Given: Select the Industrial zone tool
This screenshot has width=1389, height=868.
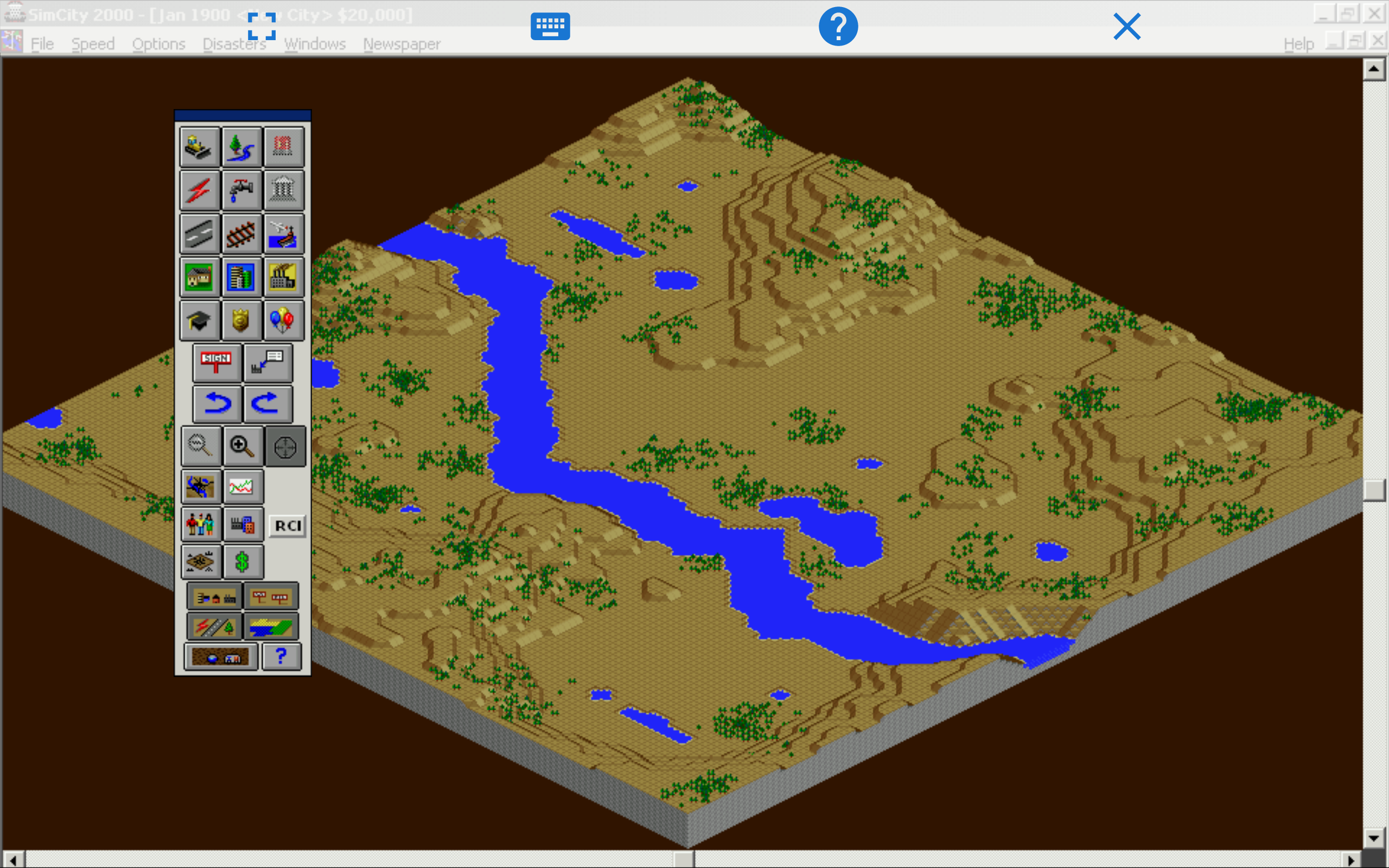Looking at the screenshot, I should click(284, 277).
